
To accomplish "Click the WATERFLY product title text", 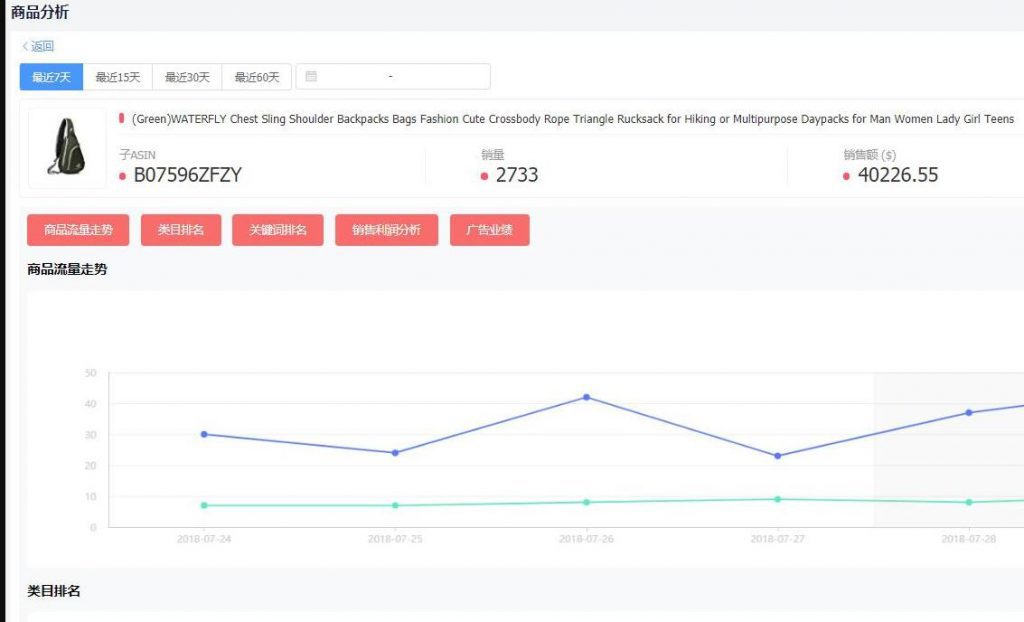I will point(572,119).
